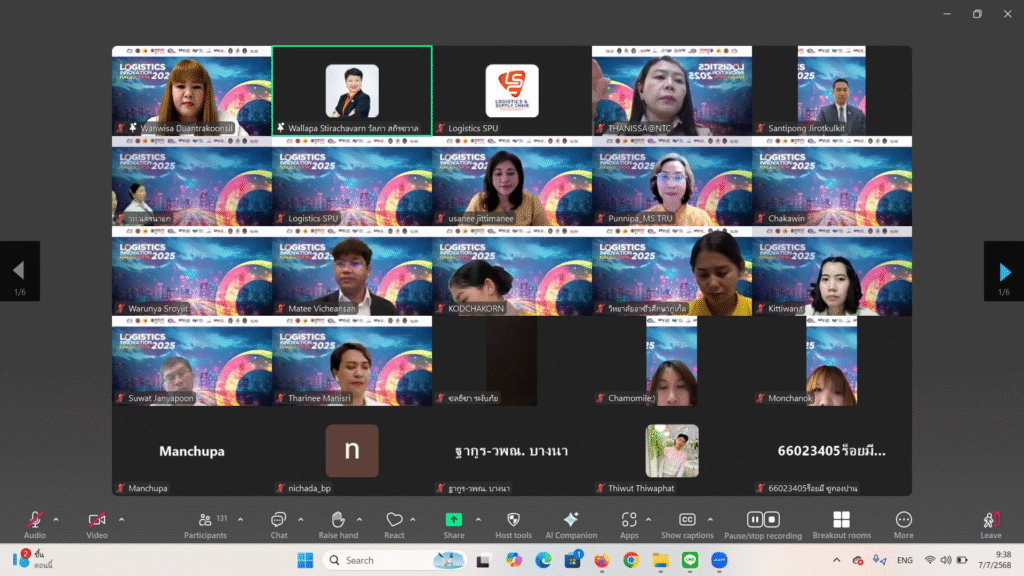Stop the meeting recording
This screenshot has height=576, width=1024.
[x=772, y=519]
